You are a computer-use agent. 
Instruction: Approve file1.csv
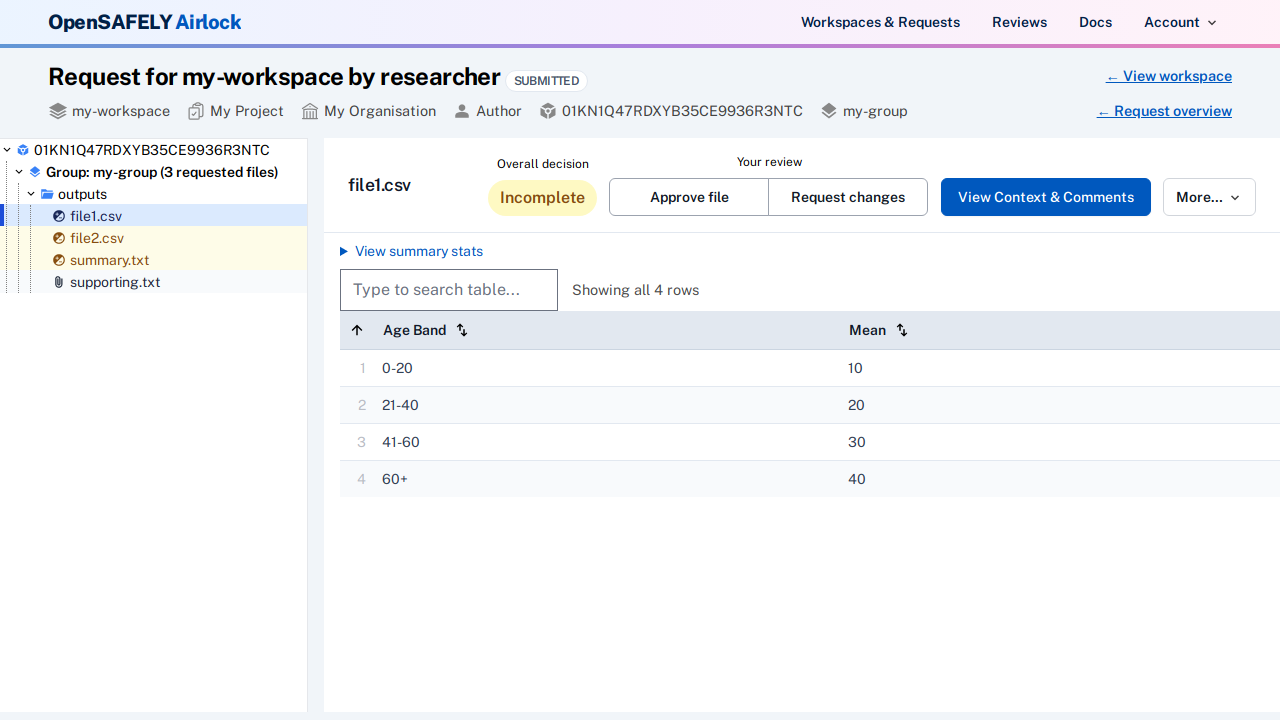[688, 197]
